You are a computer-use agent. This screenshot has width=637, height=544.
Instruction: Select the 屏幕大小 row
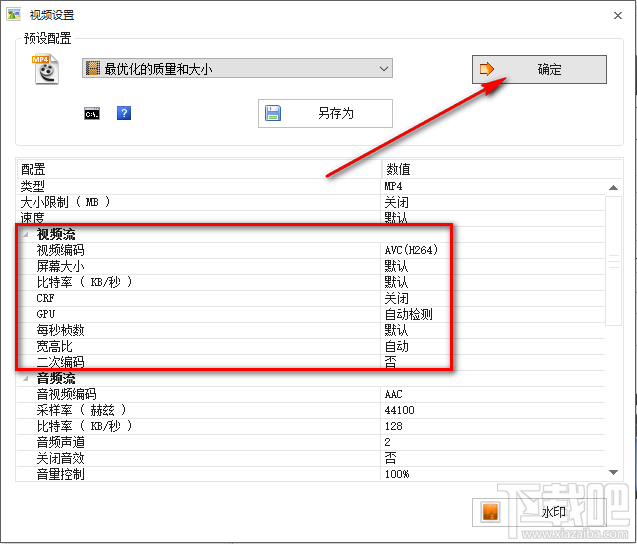[x=311, y=266]
